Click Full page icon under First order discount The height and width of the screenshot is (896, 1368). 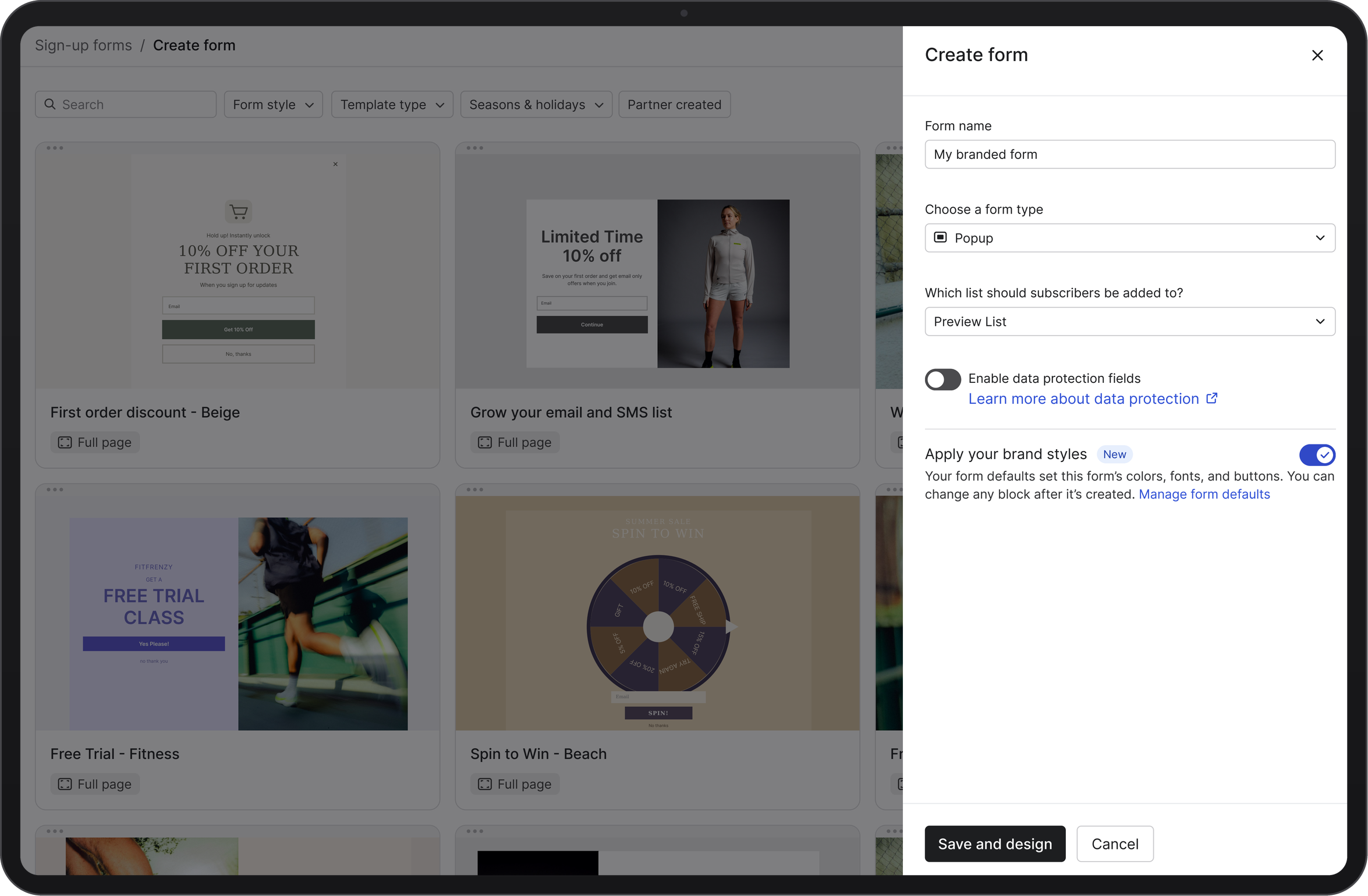(65, 443)
